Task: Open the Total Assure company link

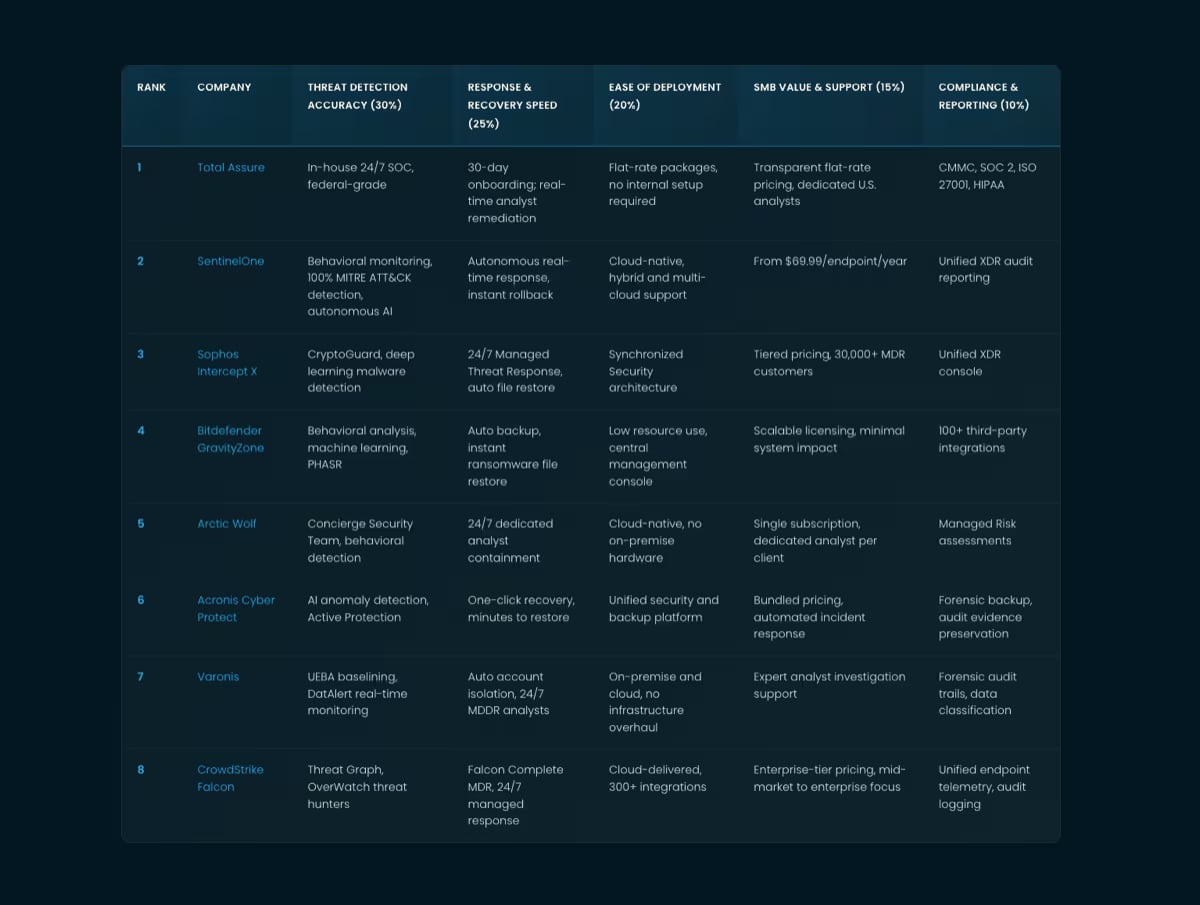Action: pyautogui.click(x=231, y=168)
